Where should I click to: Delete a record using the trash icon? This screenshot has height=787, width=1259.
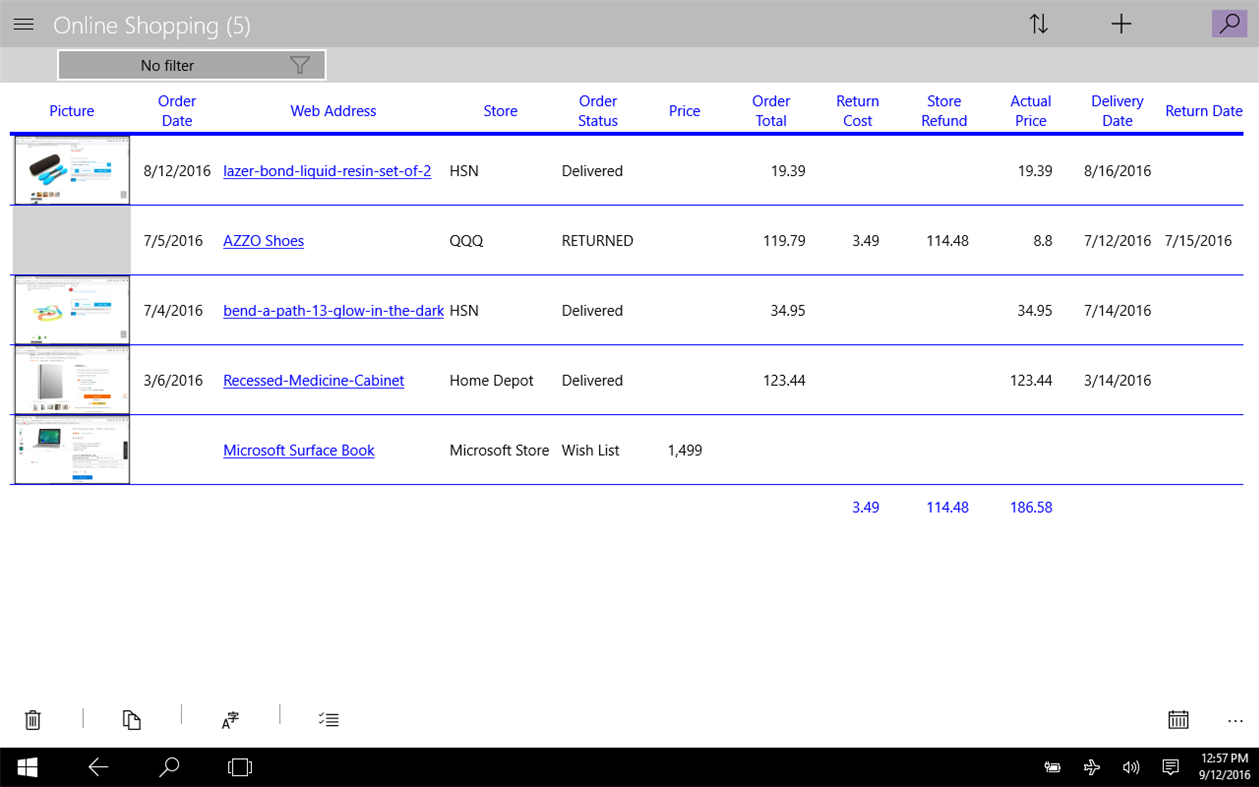pyautogui.click(x=33, y=719)
